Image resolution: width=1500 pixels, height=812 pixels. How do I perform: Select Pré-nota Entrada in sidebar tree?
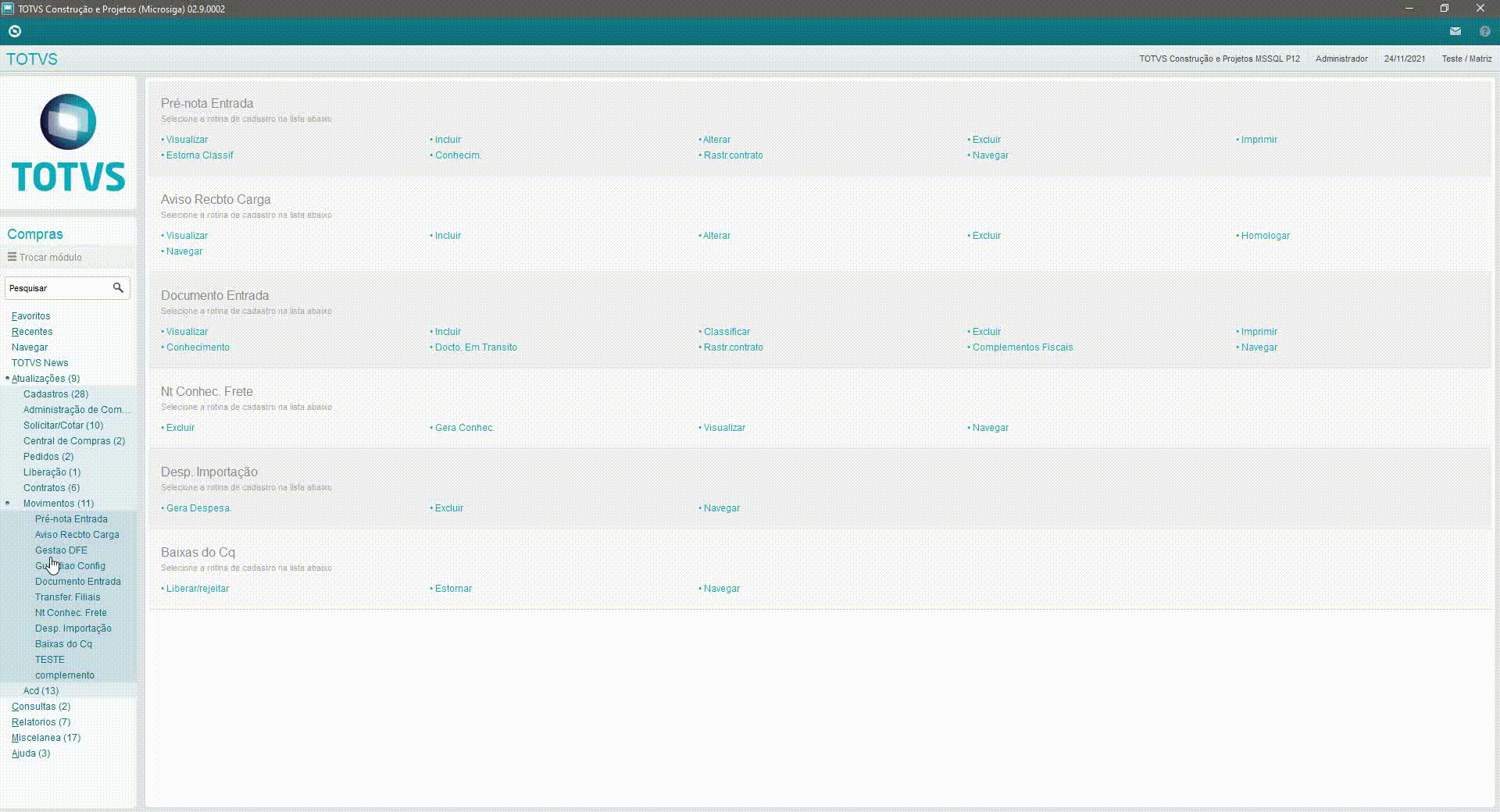(71, 519)
